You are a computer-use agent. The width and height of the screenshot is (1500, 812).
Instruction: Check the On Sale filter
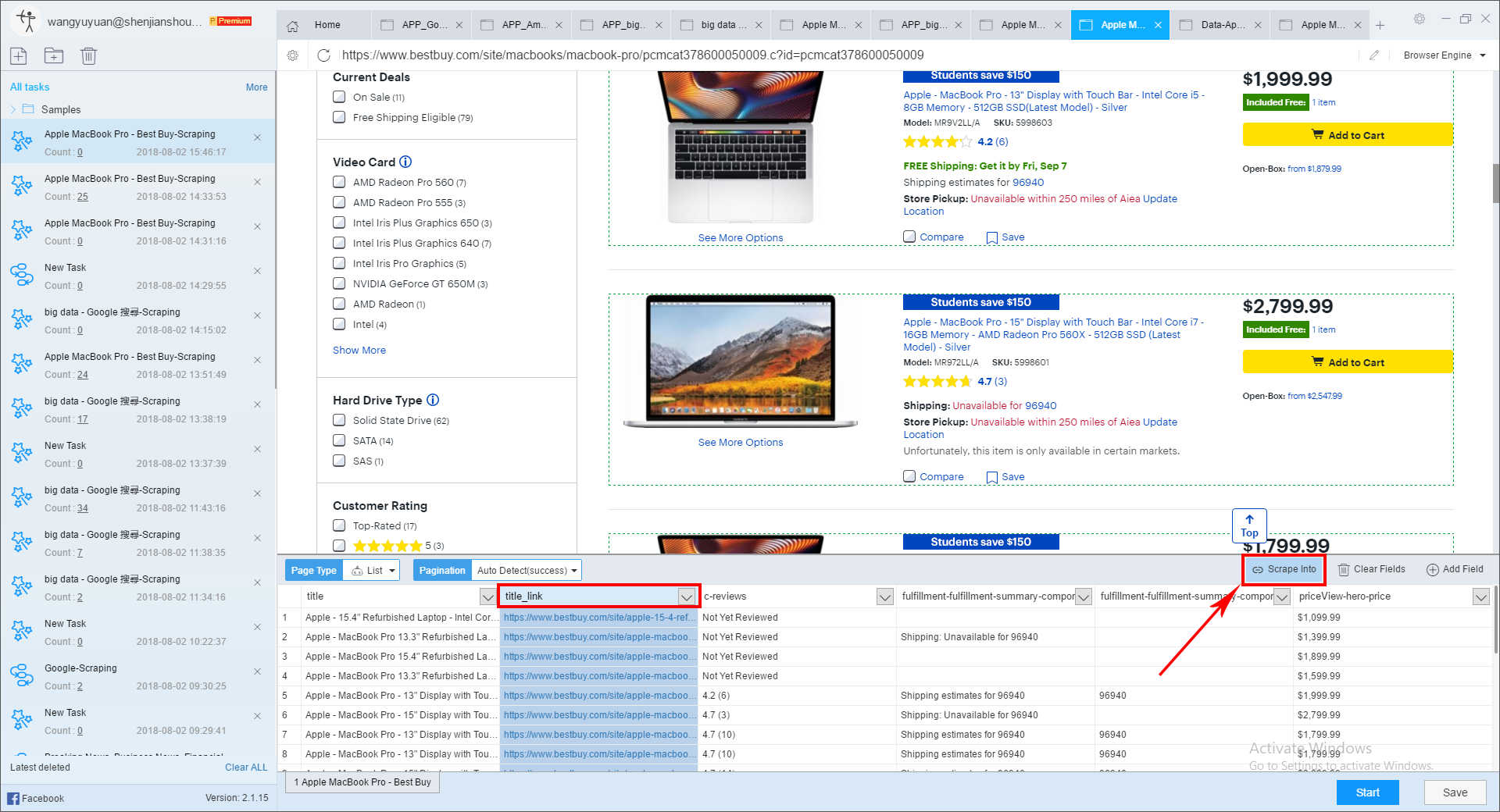click(339, 97)
